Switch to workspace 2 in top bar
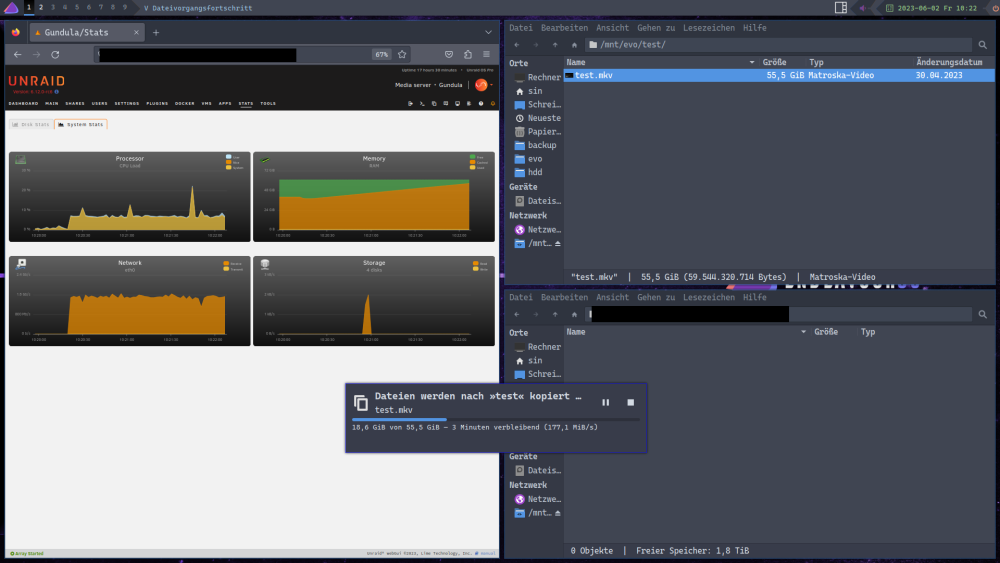The height and width of the screenshot is (563, 1000). [41, 8]
